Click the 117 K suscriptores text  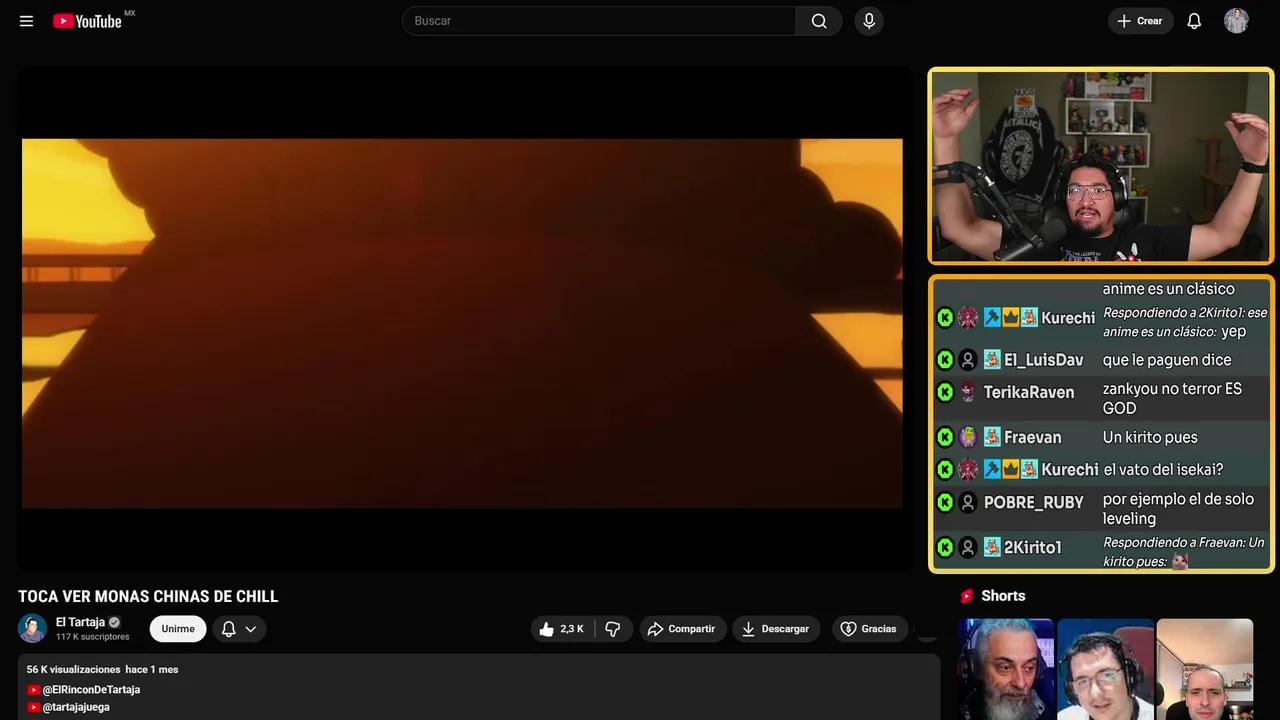pyautogui.click(x=93, y=637)
